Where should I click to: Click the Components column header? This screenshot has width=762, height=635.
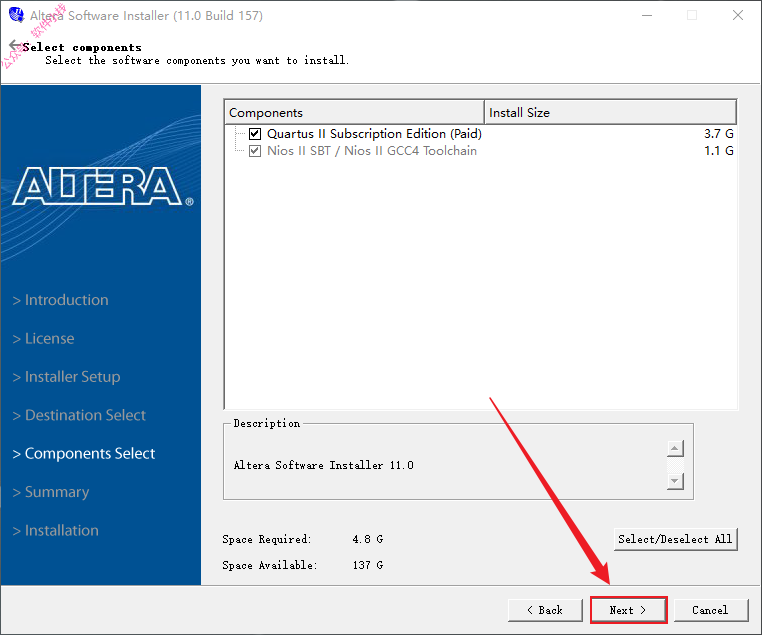point(354,112)
